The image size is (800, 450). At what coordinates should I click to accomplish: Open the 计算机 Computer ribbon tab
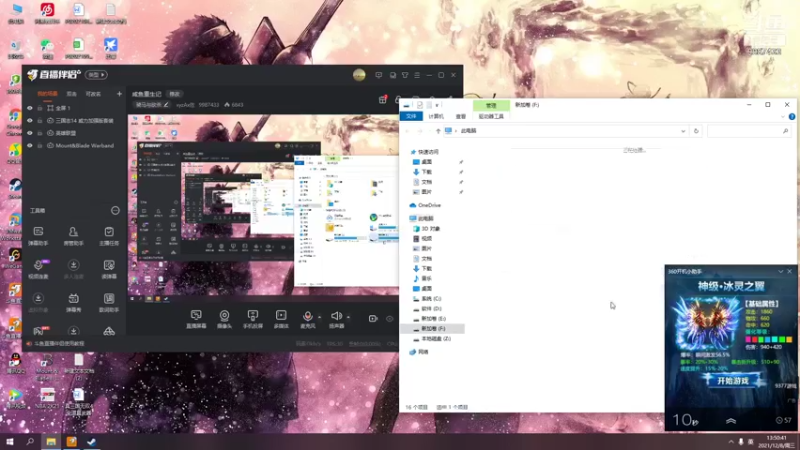point(436,116)
